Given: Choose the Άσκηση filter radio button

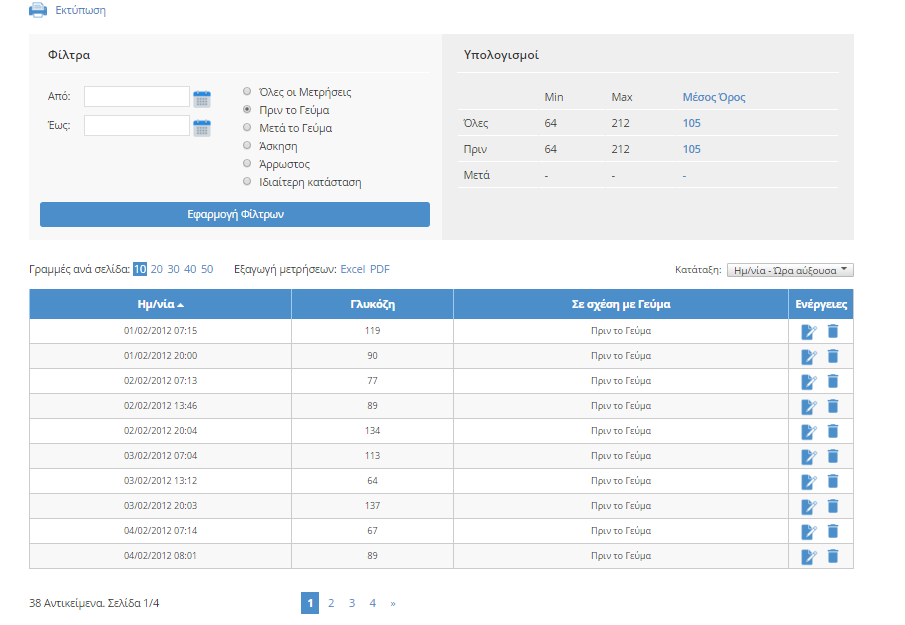Looking at the screenshot, I should (x=247, y=146).
